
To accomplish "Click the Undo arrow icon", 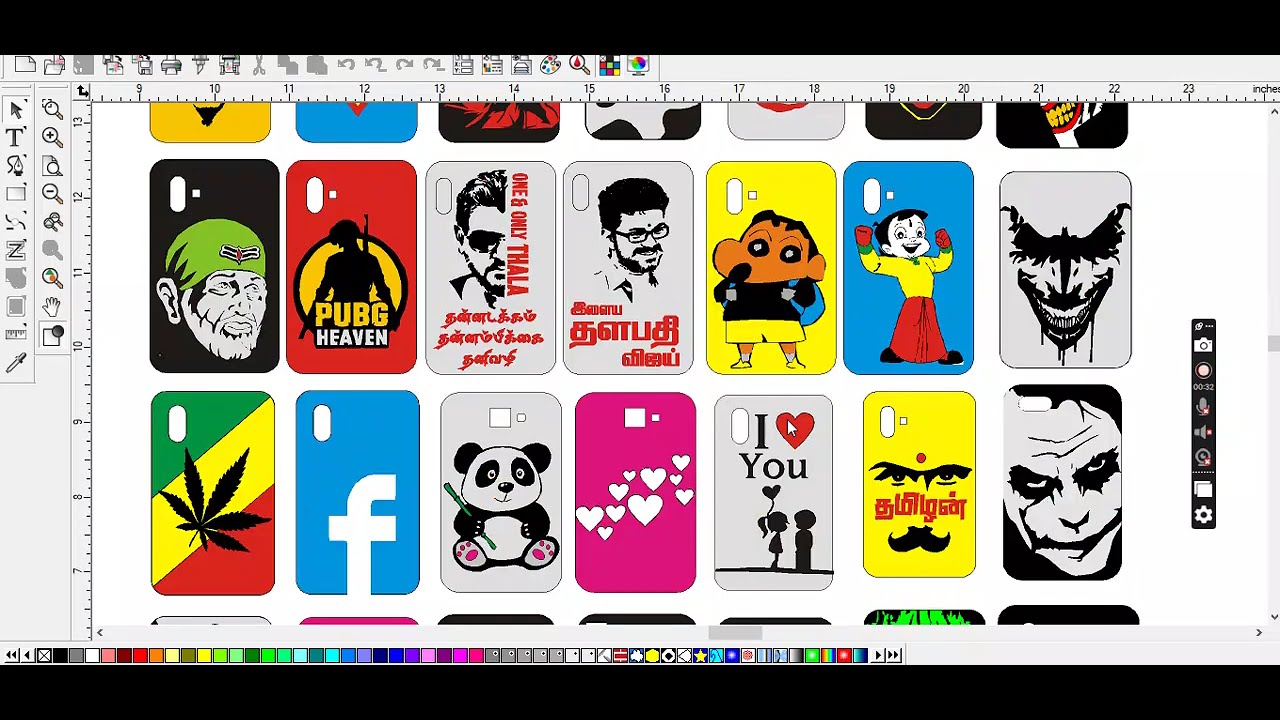I will 345,65.
